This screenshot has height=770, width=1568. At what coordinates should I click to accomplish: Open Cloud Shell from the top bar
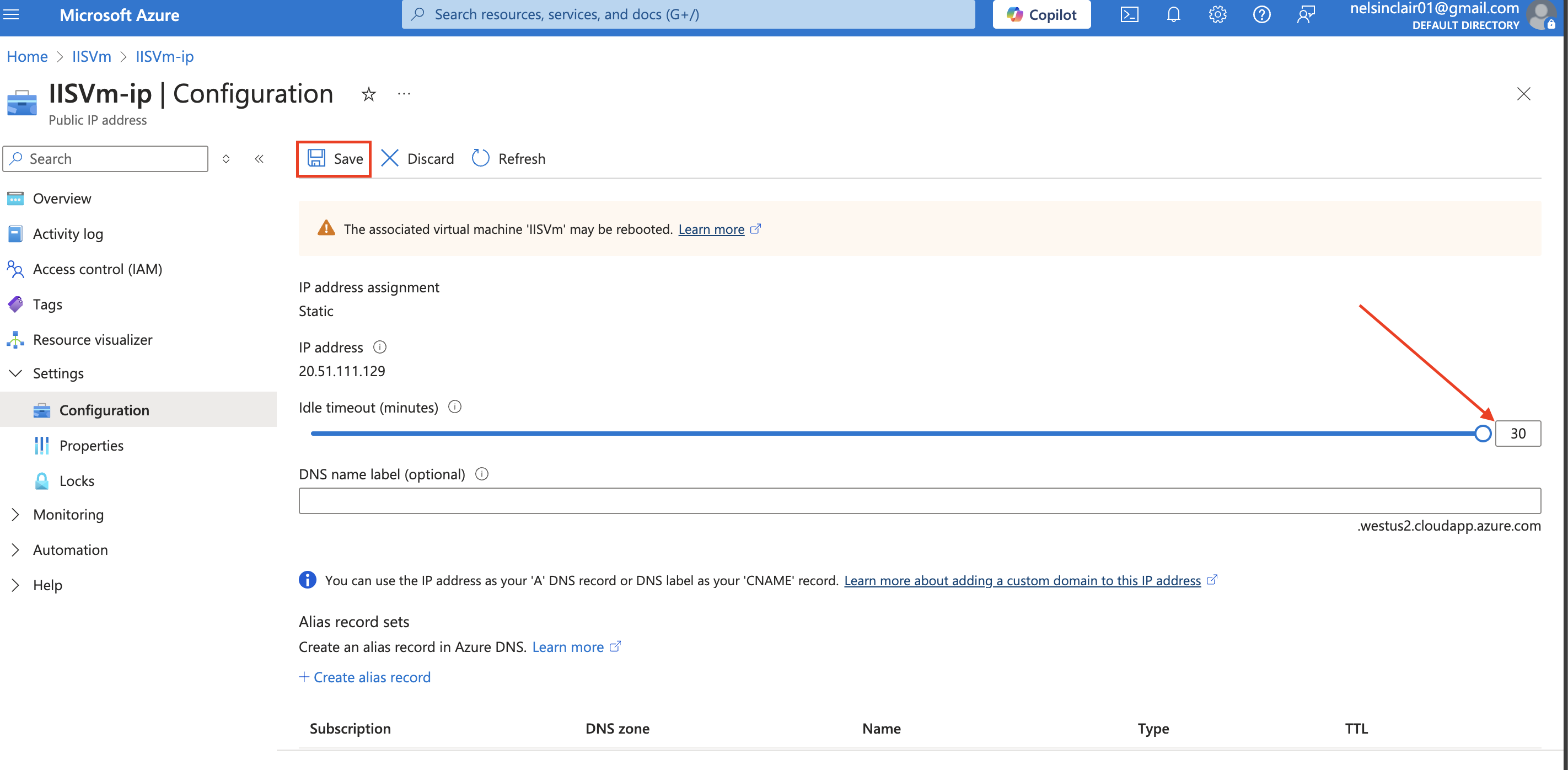click(x=1129, y=14)
